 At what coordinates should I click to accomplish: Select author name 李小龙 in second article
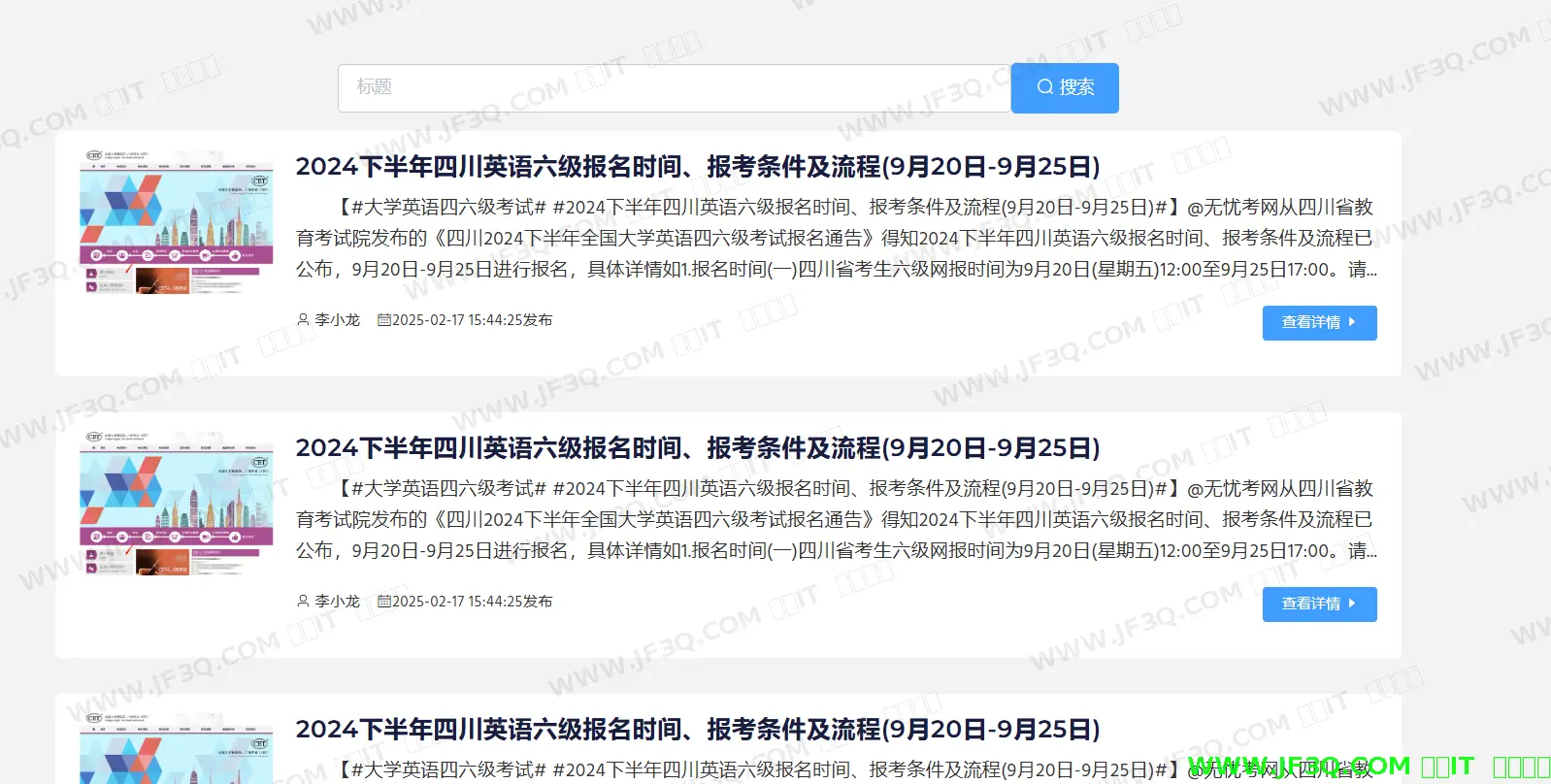(x=337, y=602)
